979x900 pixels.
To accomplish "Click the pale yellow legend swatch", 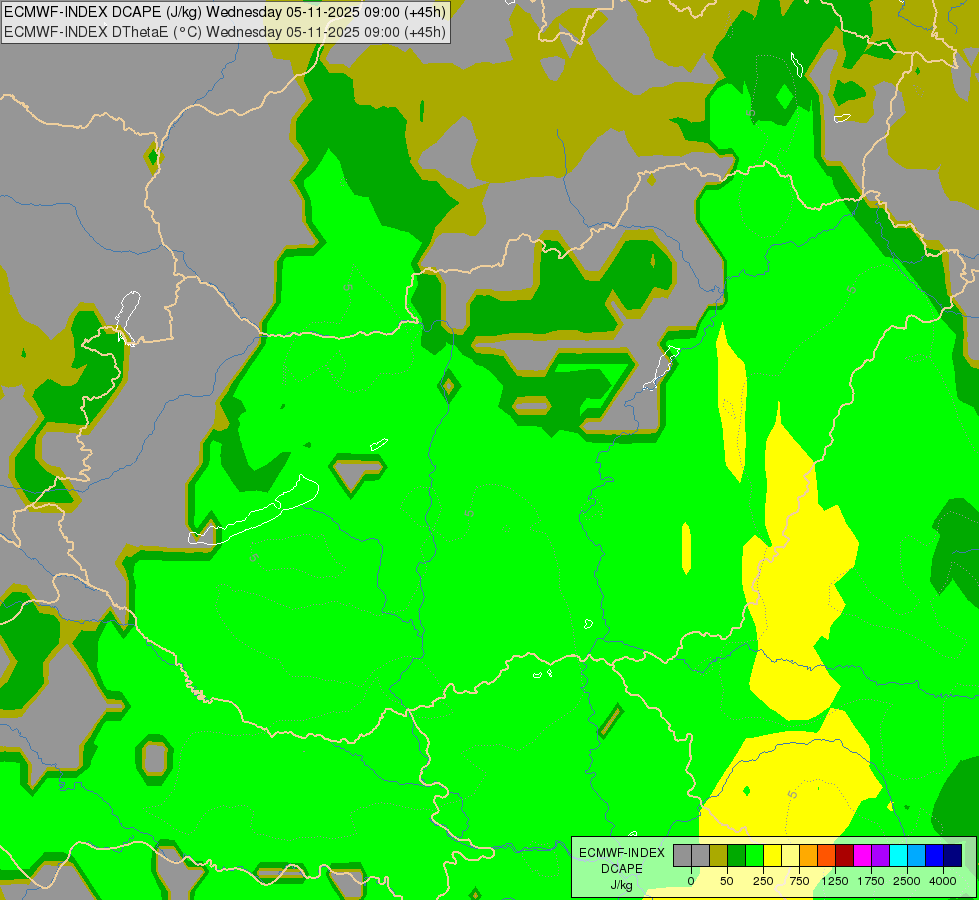I will [790, 855].
